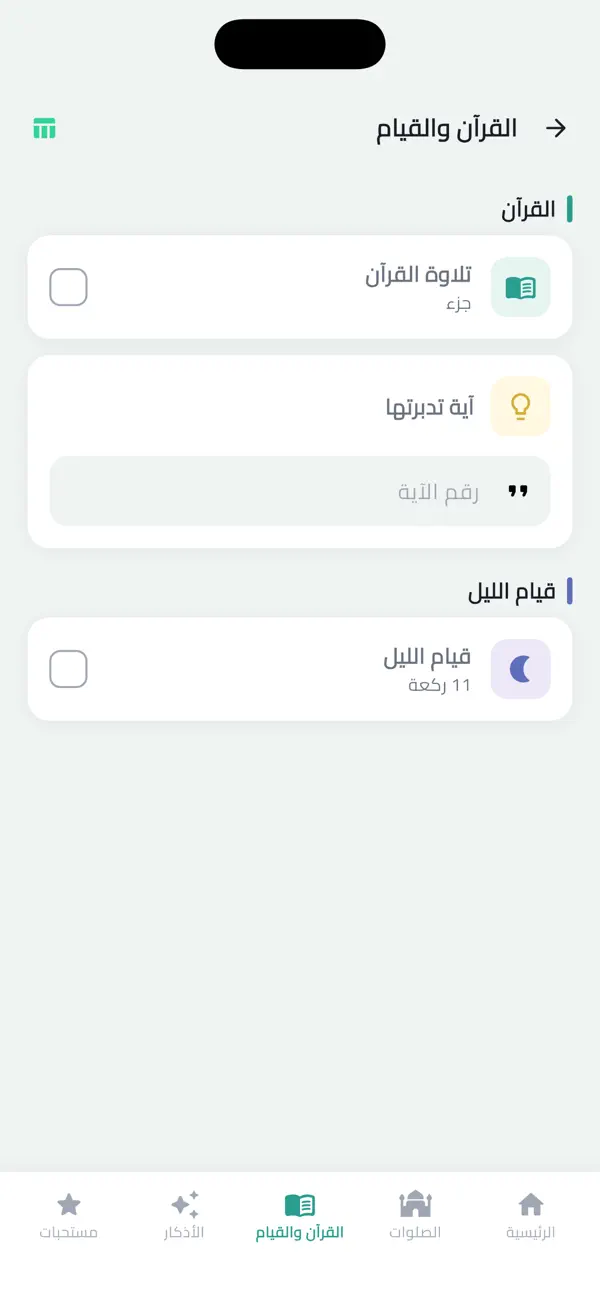Switch to the القرآن والقيام tab
This screenshot has width=600, height=1300.
(299, 1215)
